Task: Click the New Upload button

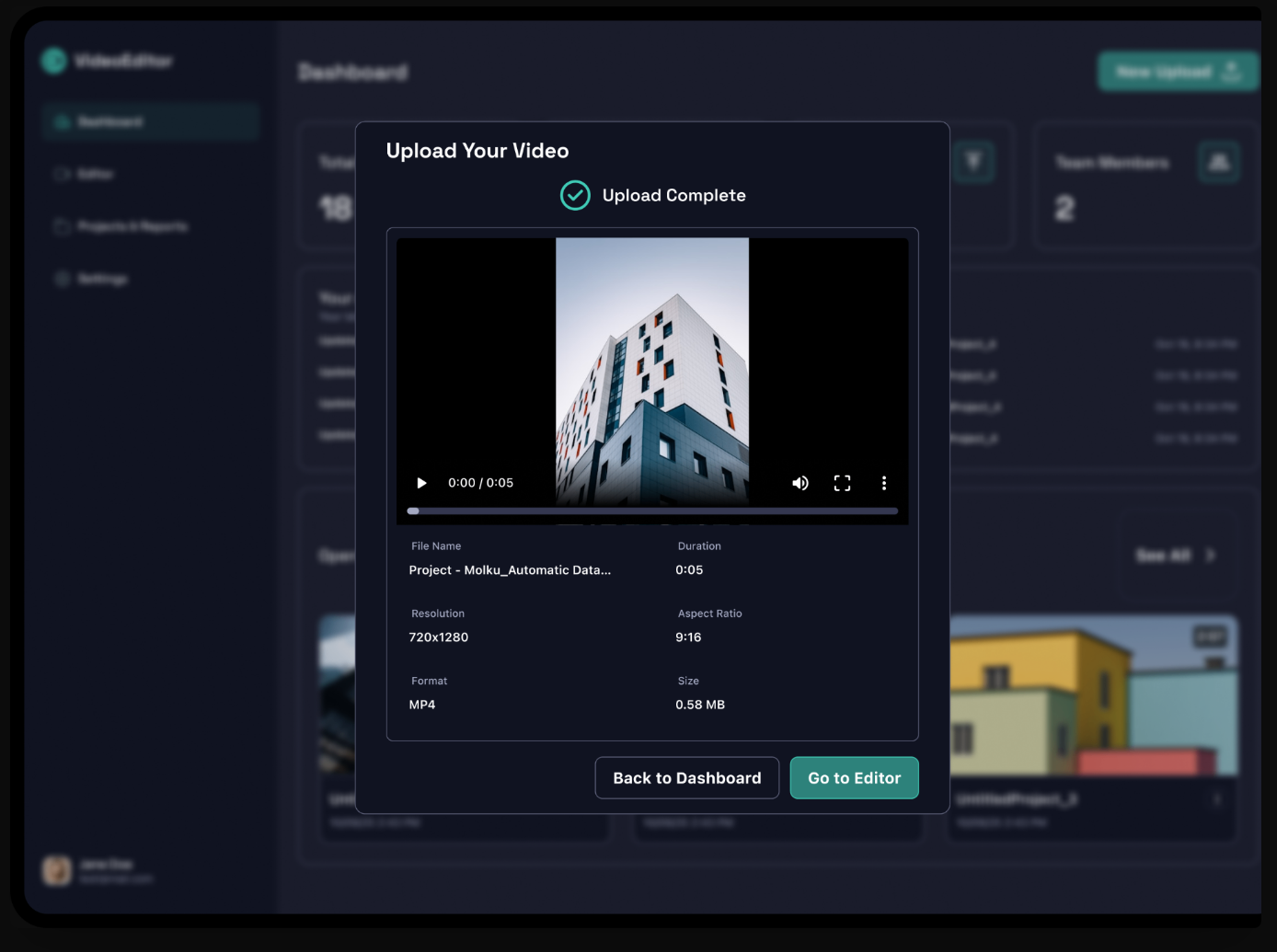Action: click(x=1178, y=72)
